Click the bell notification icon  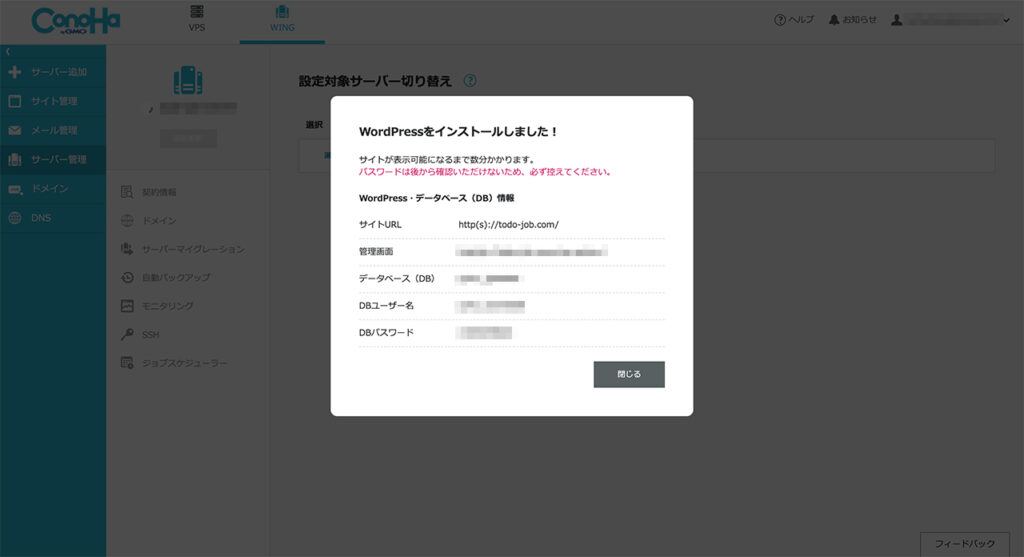click(x=834, y=20)
